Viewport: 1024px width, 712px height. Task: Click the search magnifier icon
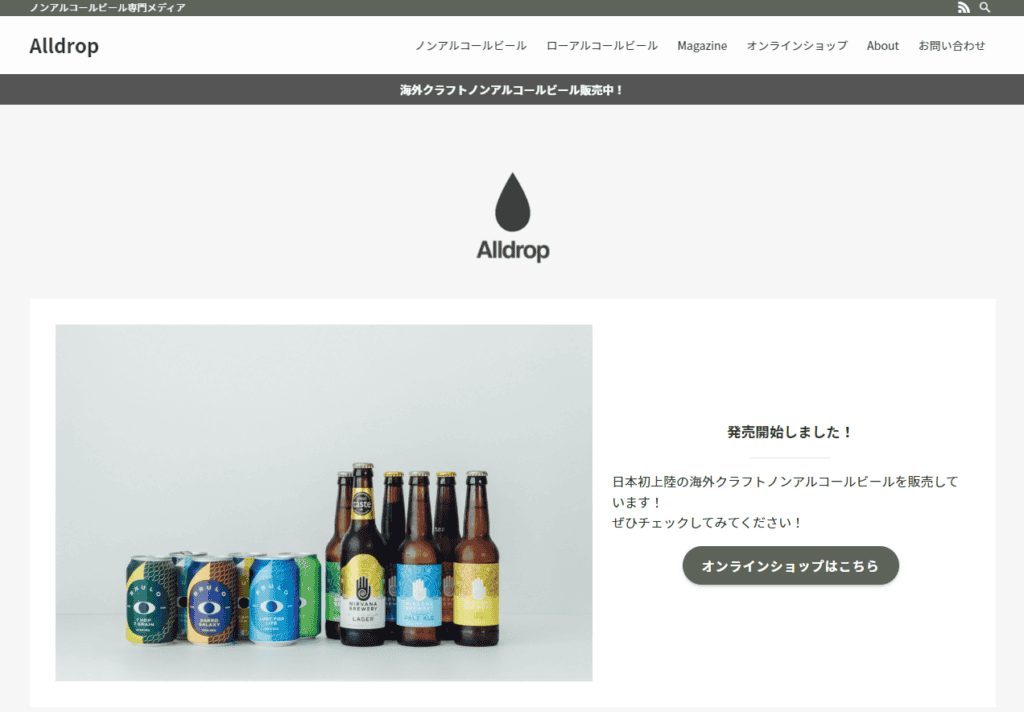coord(985,7)
